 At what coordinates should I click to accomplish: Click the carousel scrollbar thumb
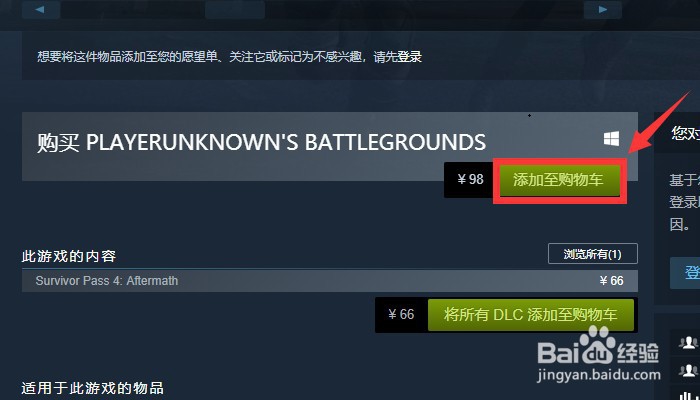[x=235, y=9]
